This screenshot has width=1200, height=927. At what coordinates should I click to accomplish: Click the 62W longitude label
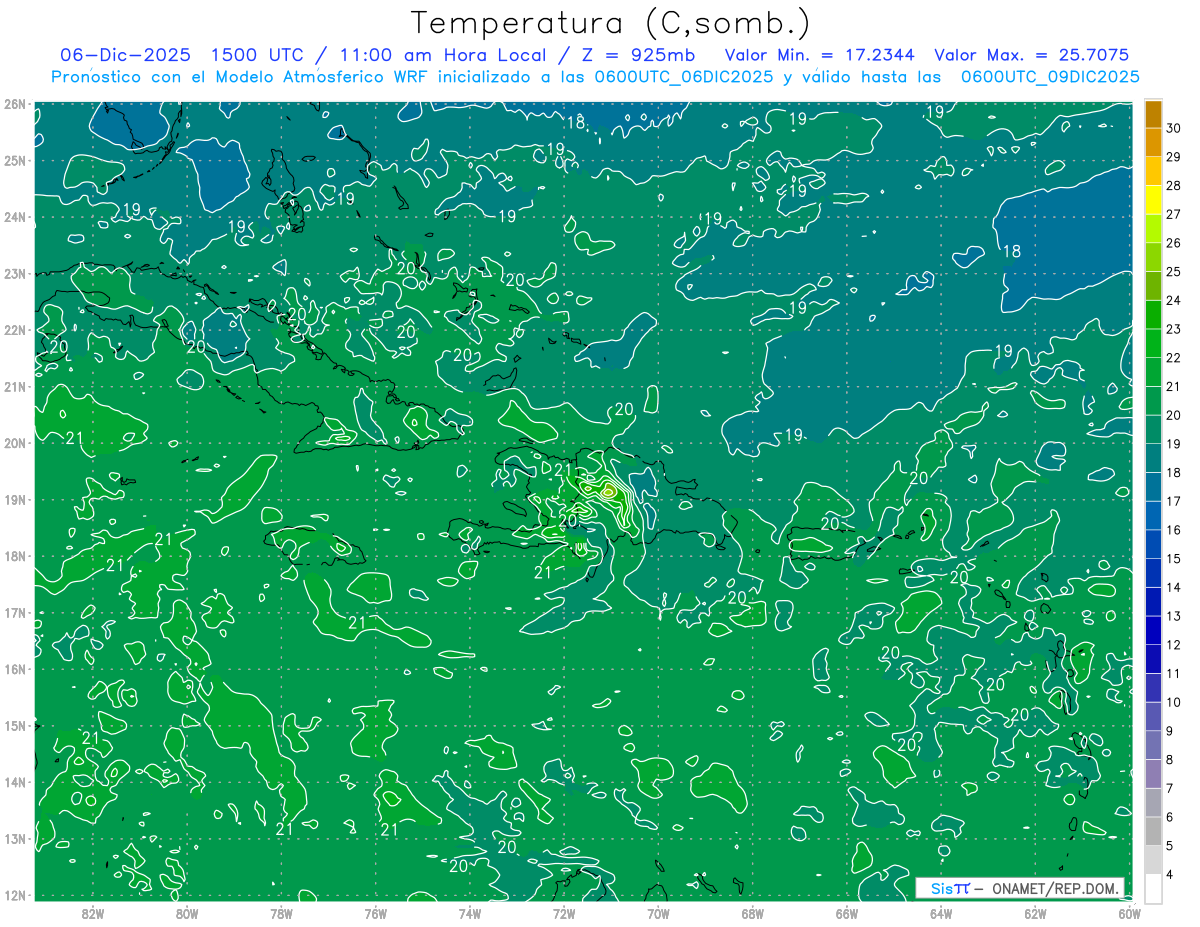1035,913
